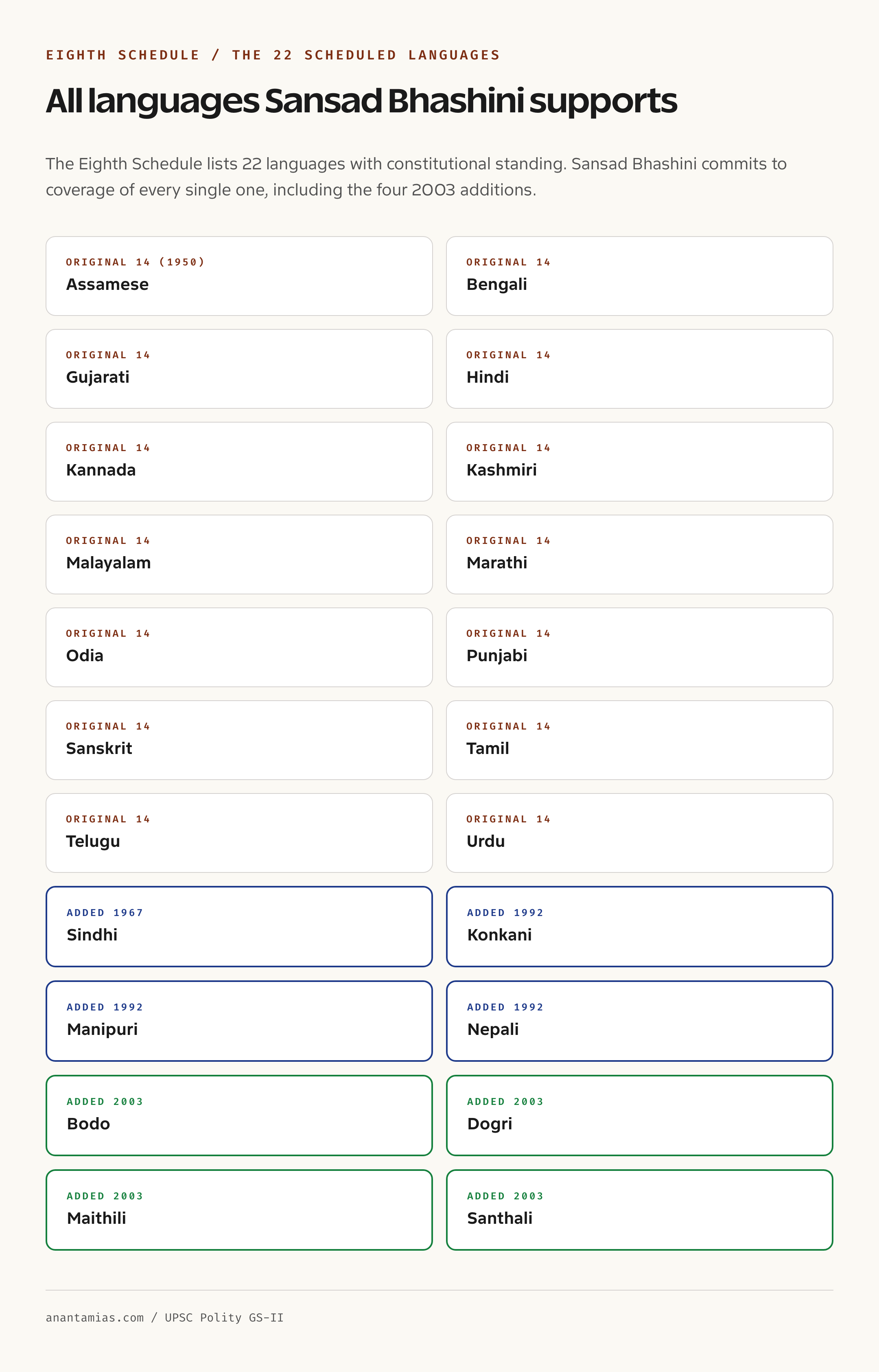Choose the Punjabi language card
This screenshot has width=879, height=1372.
[x=639, y=647]
